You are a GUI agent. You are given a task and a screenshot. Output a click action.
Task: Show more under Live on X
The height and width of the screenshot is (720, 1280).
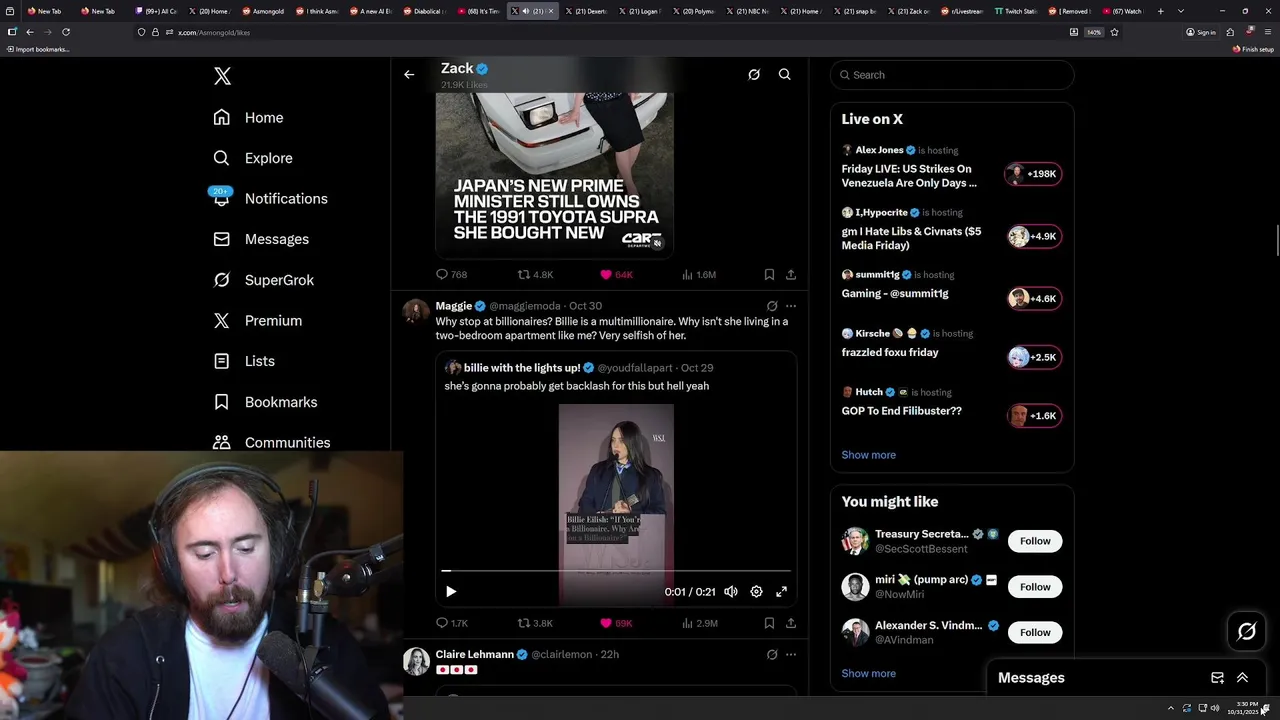tap(868, 455)
